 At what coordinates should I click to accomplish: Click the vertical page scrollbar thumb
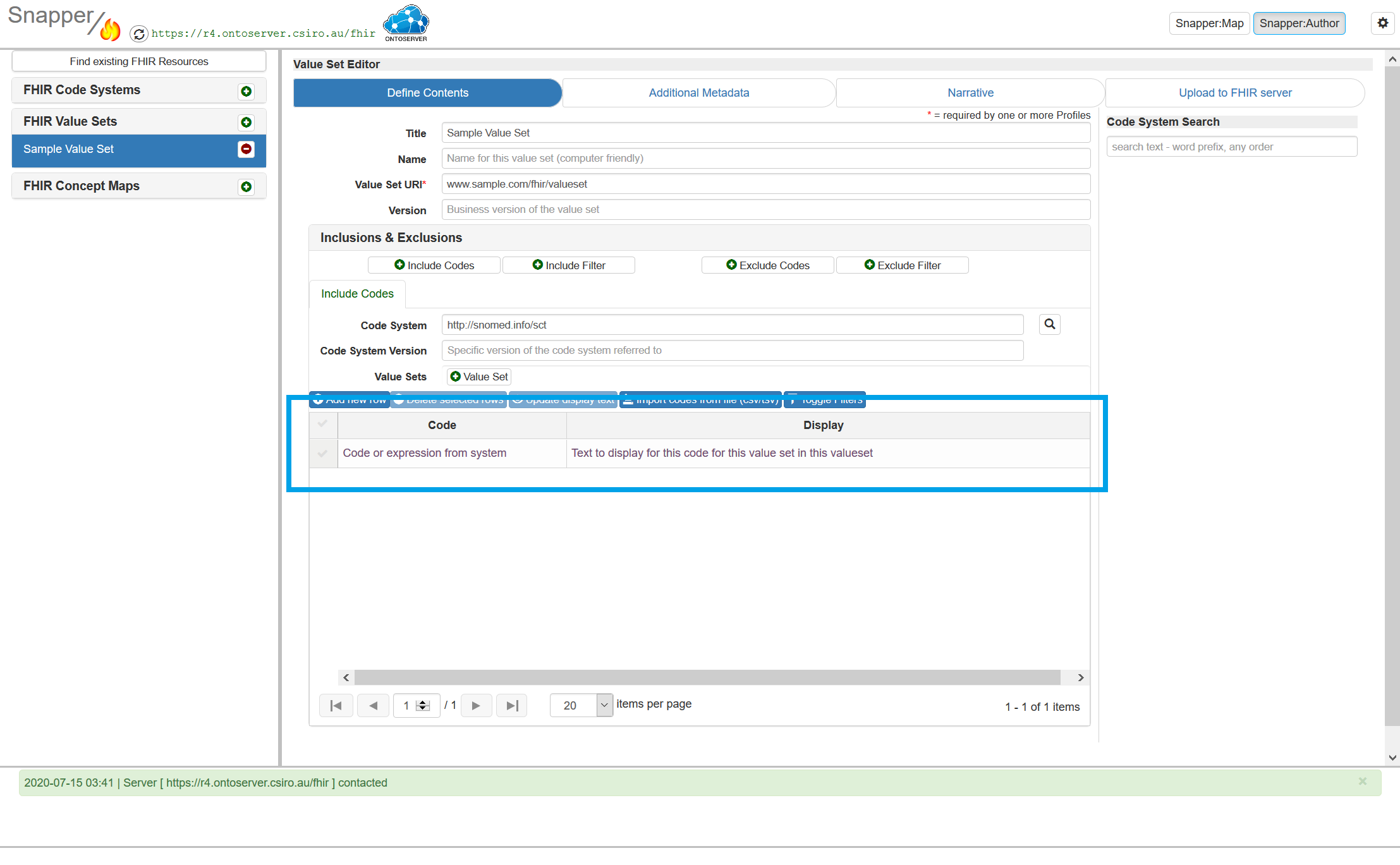click(x=1392, y=396)
